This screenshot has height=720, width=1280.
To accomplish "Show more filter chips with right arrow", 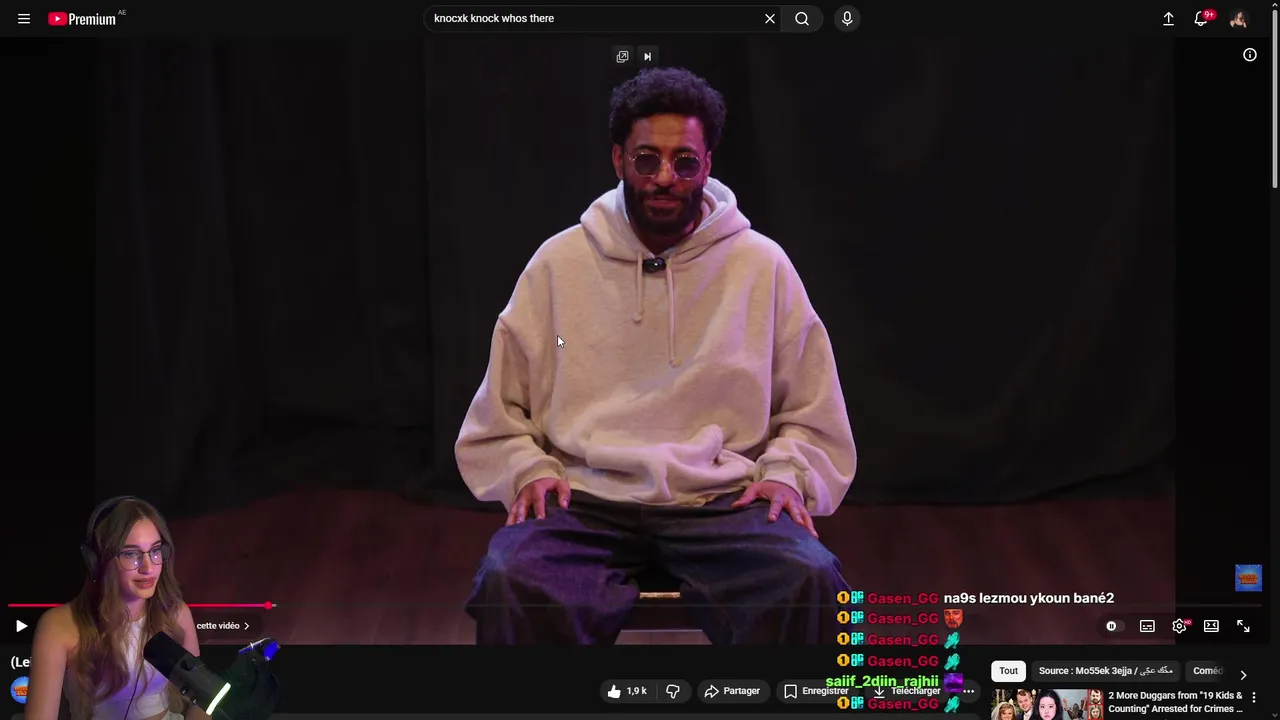I will point(1243,675).
